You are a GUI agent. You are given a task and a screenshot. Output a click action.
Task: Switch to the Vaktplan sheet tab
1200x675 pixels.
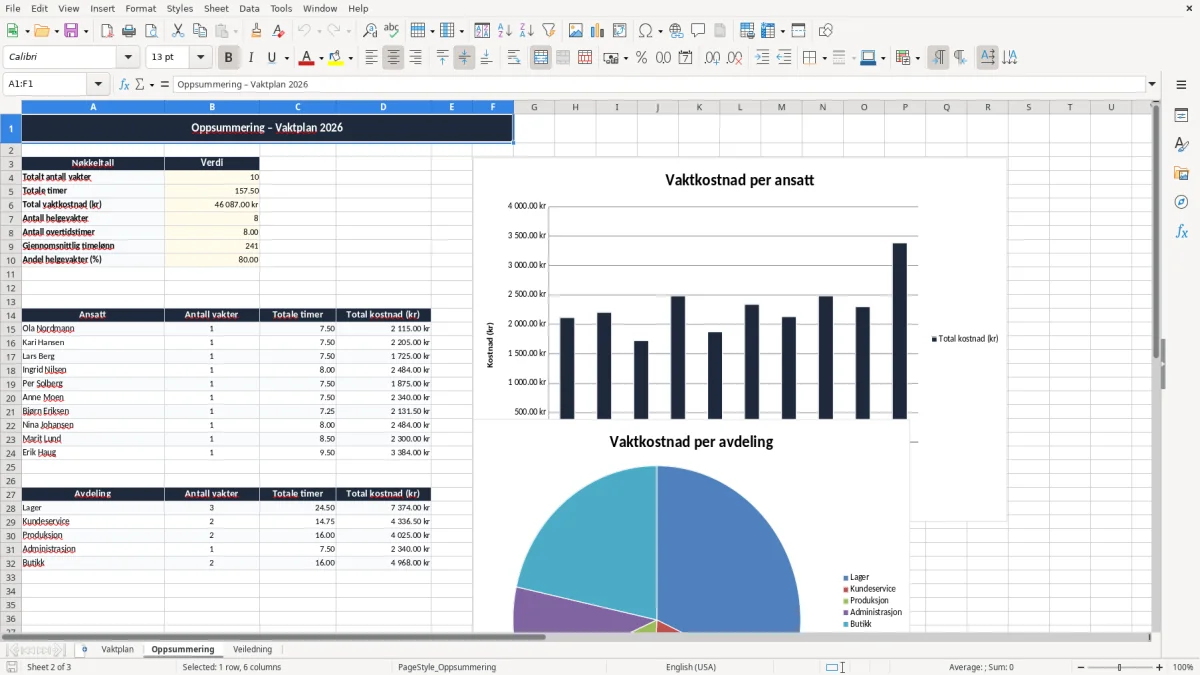[x=117, y=649]
